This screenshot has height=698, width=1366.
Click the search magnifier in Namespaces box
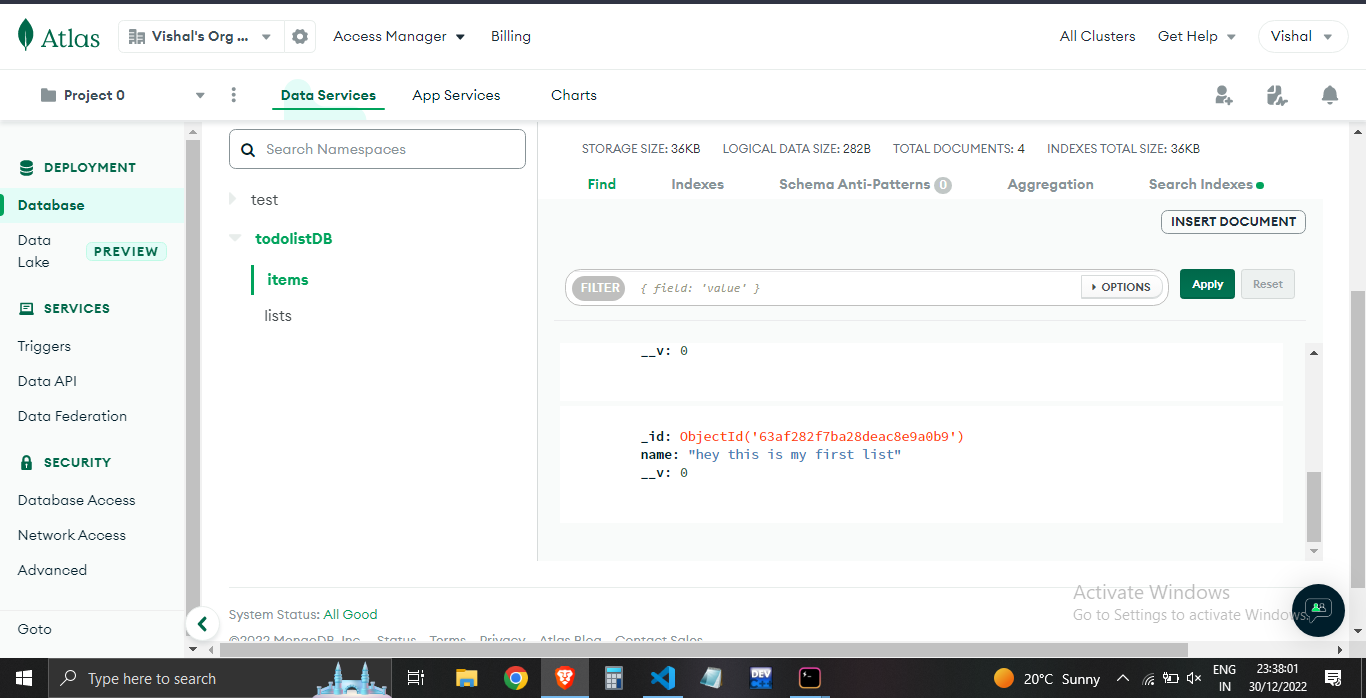coord(248,150)
